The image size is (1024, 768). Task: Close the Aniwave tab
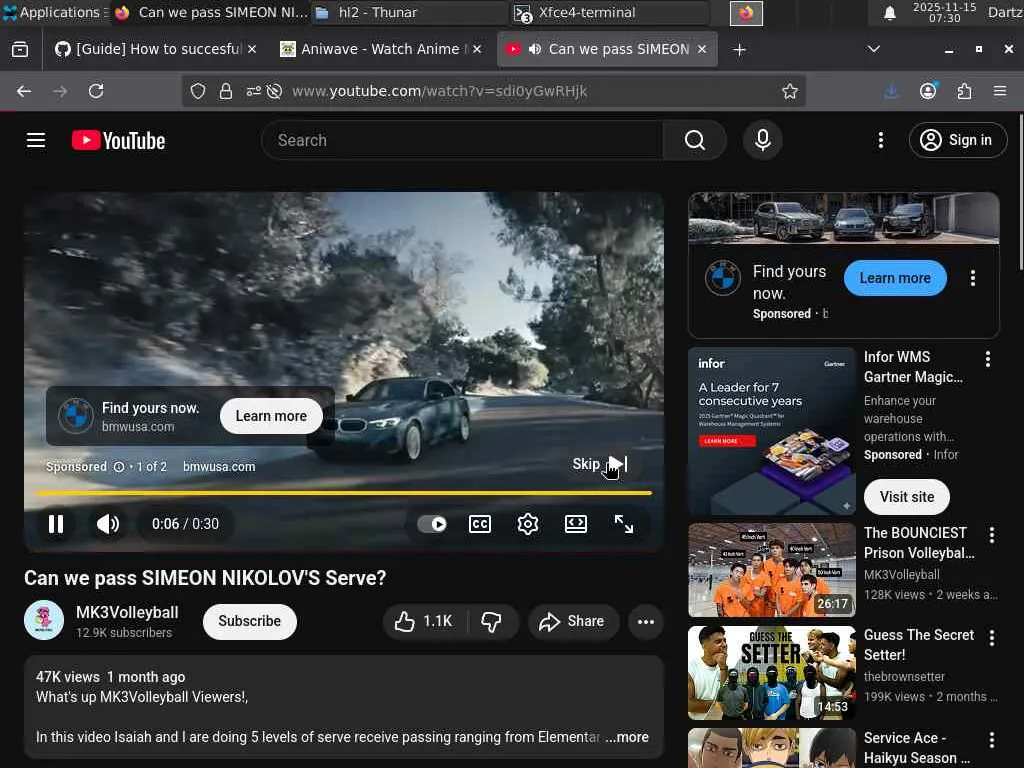tap(477, 50)
